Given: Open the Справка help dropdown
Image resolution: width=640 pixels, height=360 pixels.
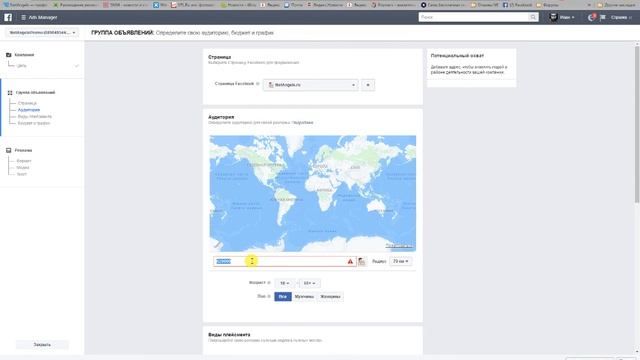Looking at the screenshot, I should point(621,18).
